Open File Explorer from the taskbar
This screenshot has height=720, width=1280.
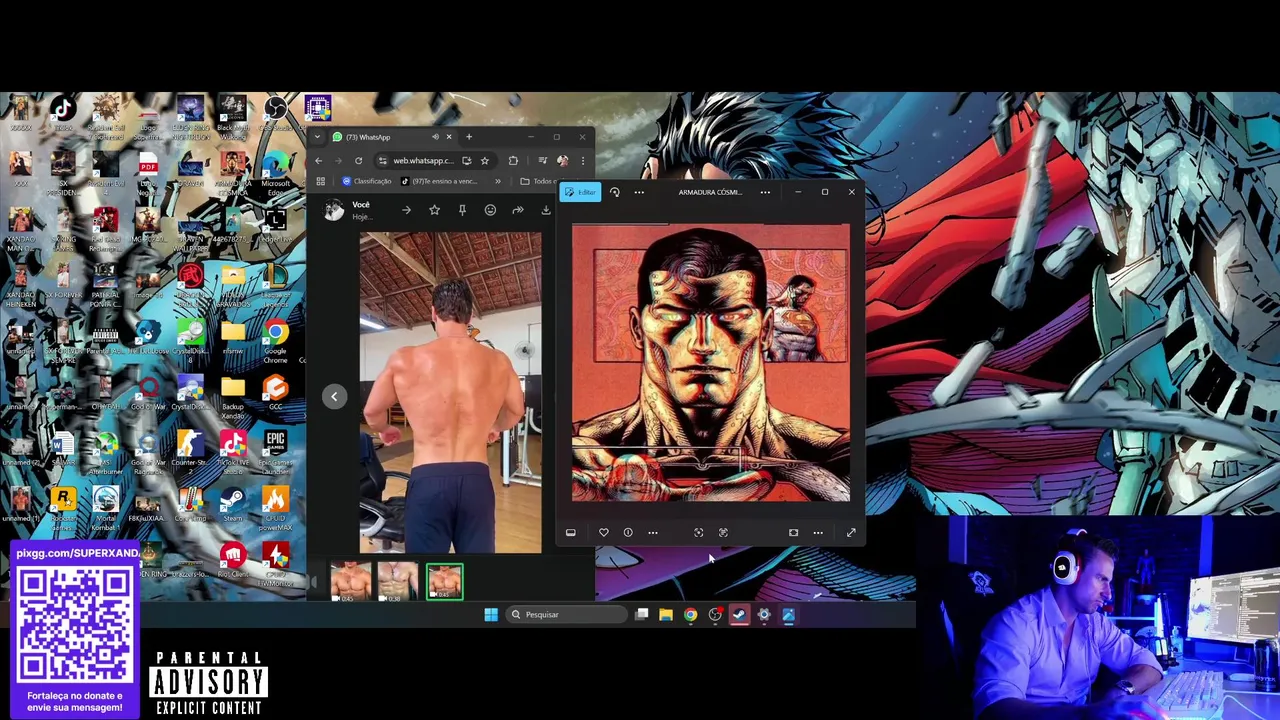coord(666,615)
